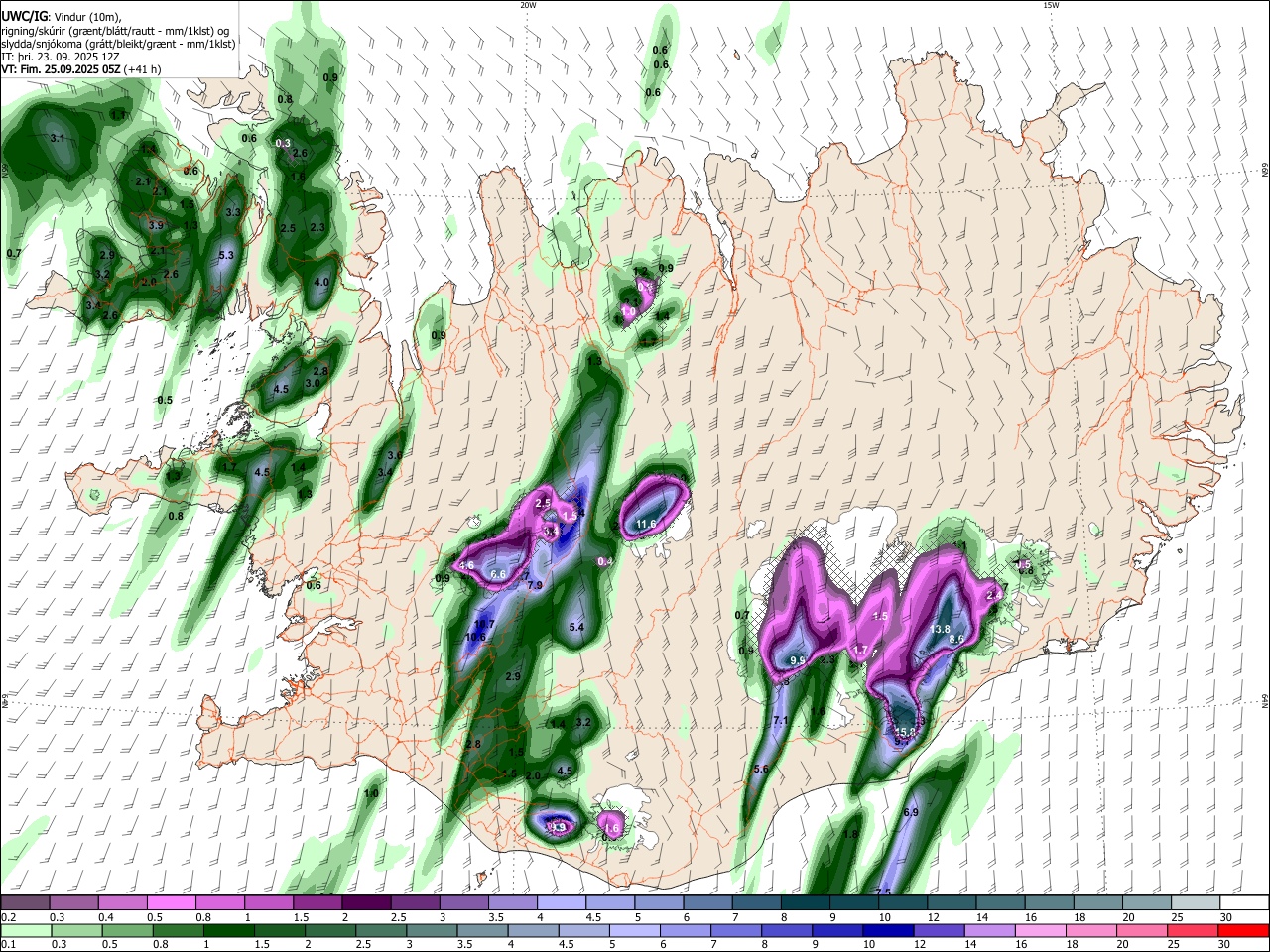Click the 4.0 rain value on the map
The height and width of the screenshot is (952, 1270).
[x=321, y=282]
